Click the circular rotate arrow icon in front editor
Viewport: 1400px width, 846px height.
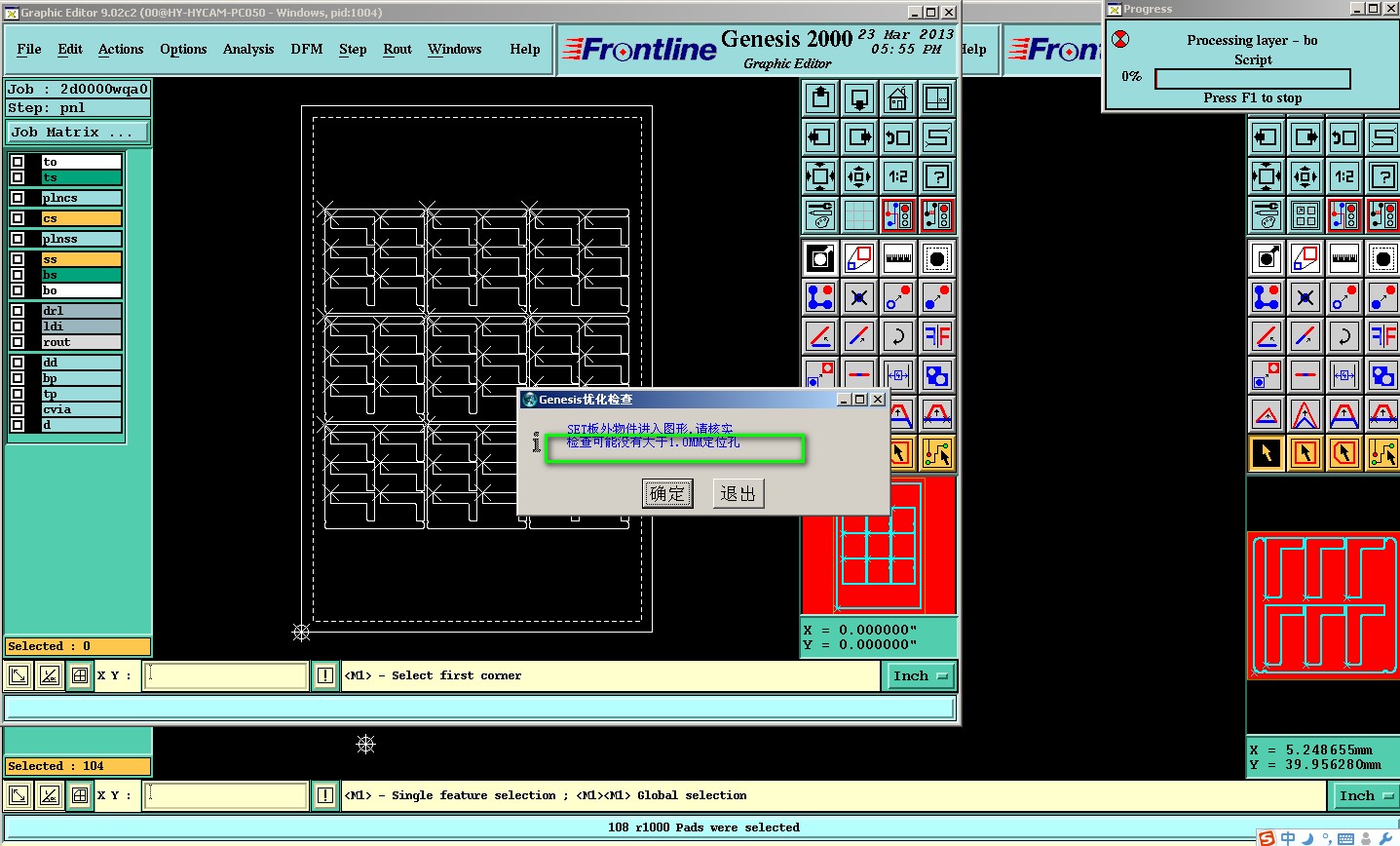click(898, 336)
